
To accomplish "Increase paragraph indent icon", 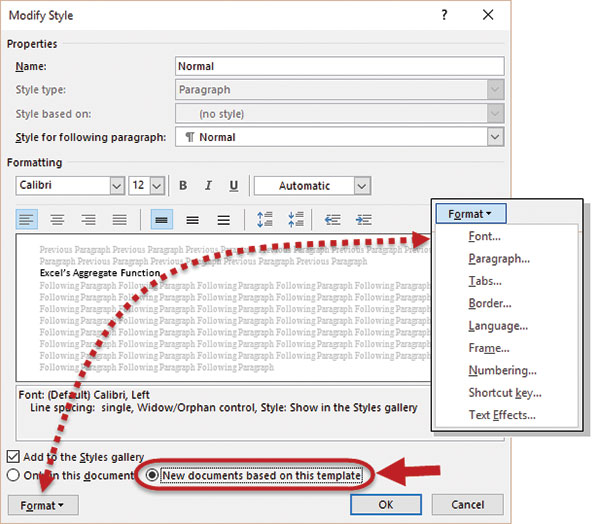I will pyautogui.click(x=364, y=219).
